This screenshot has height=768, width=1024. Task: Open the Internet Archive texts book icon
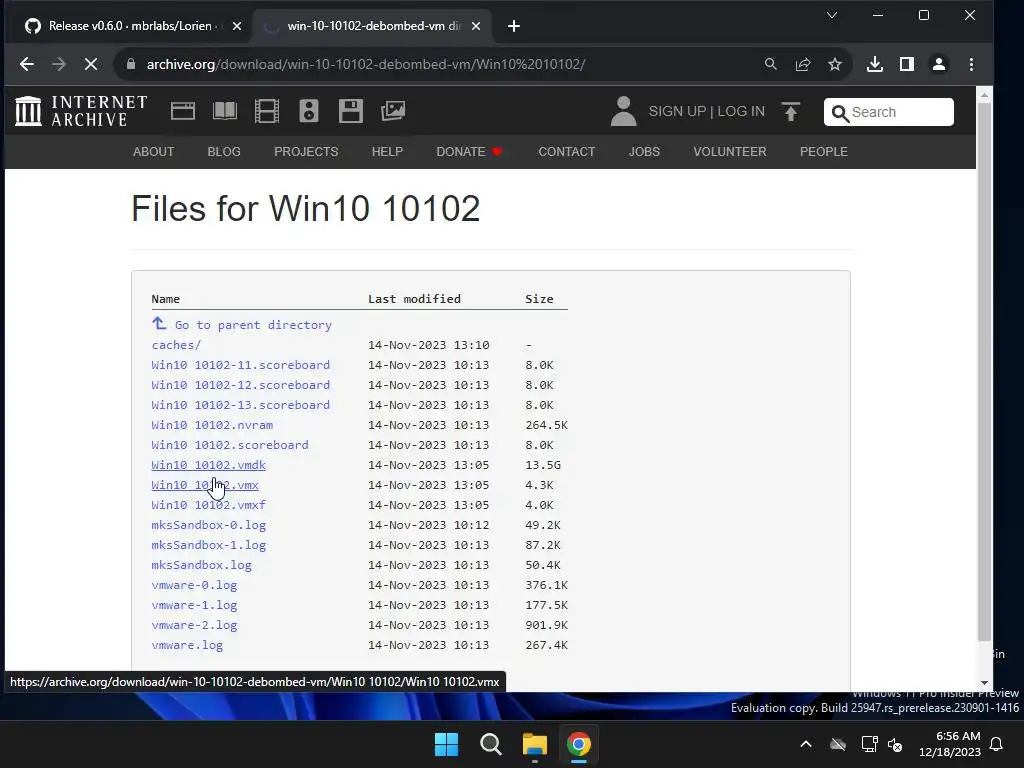tap(225, 111)
